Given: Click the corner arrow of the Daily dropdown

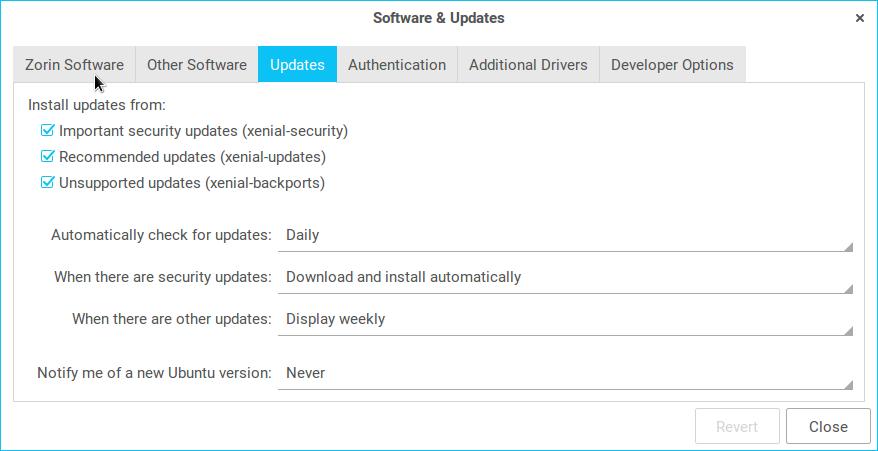Looking at the screenshot, I should point(848,246).
